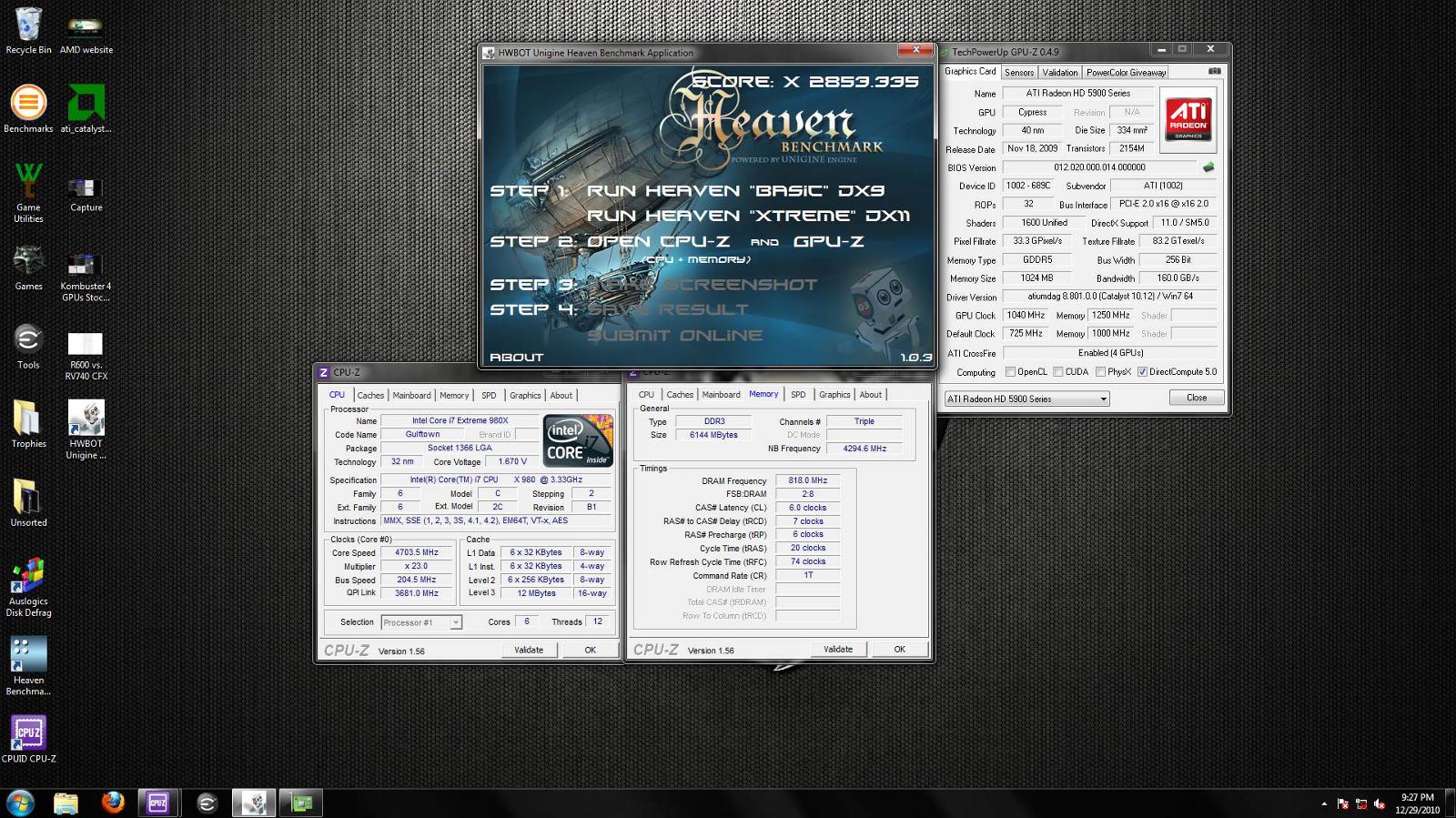The image size is (1456, 818).
Task: Click Open CPU-Z in Heaven step 2
Action: pos(658,241)
